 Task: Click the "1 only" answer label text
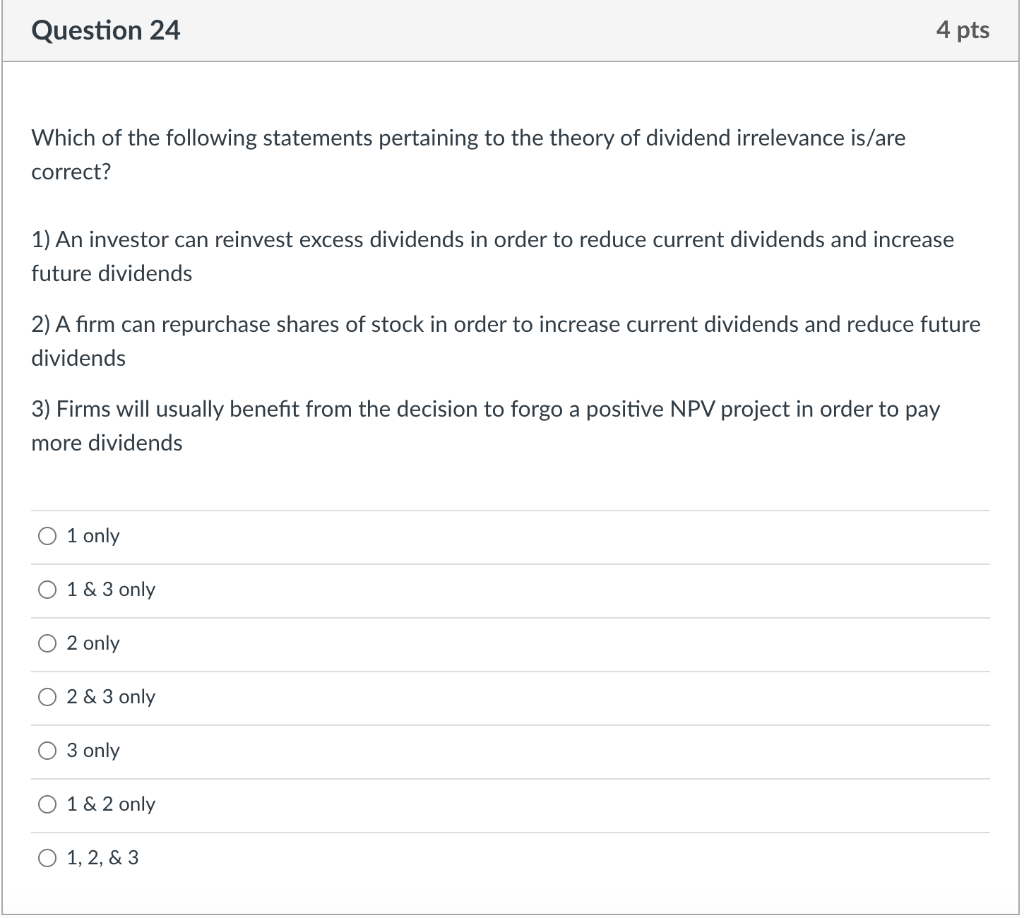coord(93,536)
